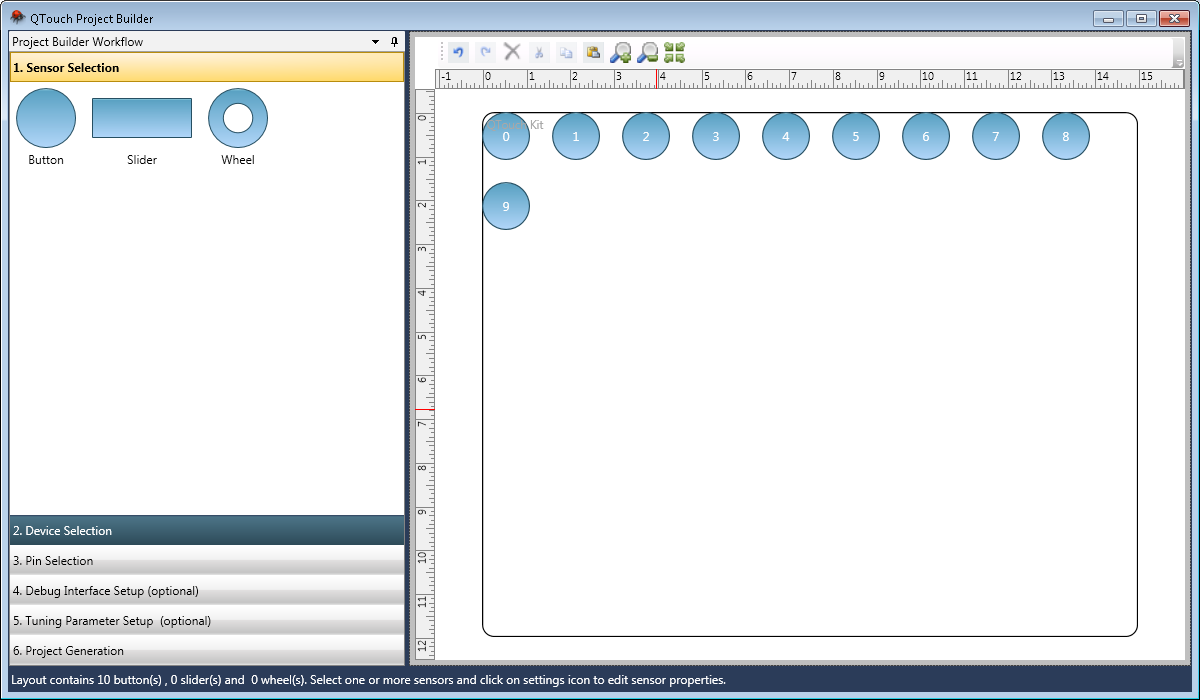Delete selection with the X icon

point(512,52)
